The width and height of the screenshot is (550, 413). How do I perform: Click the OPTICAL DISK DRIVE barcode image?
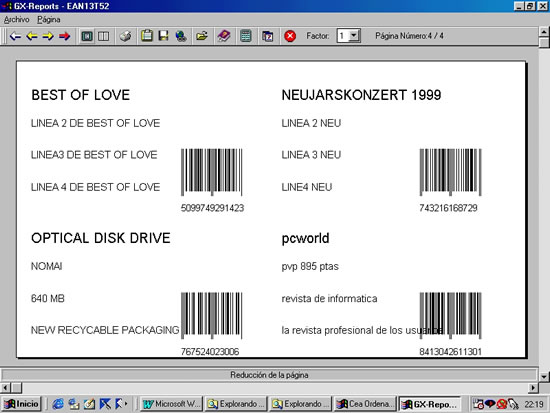pyautogui.click(x=212, y=315)
